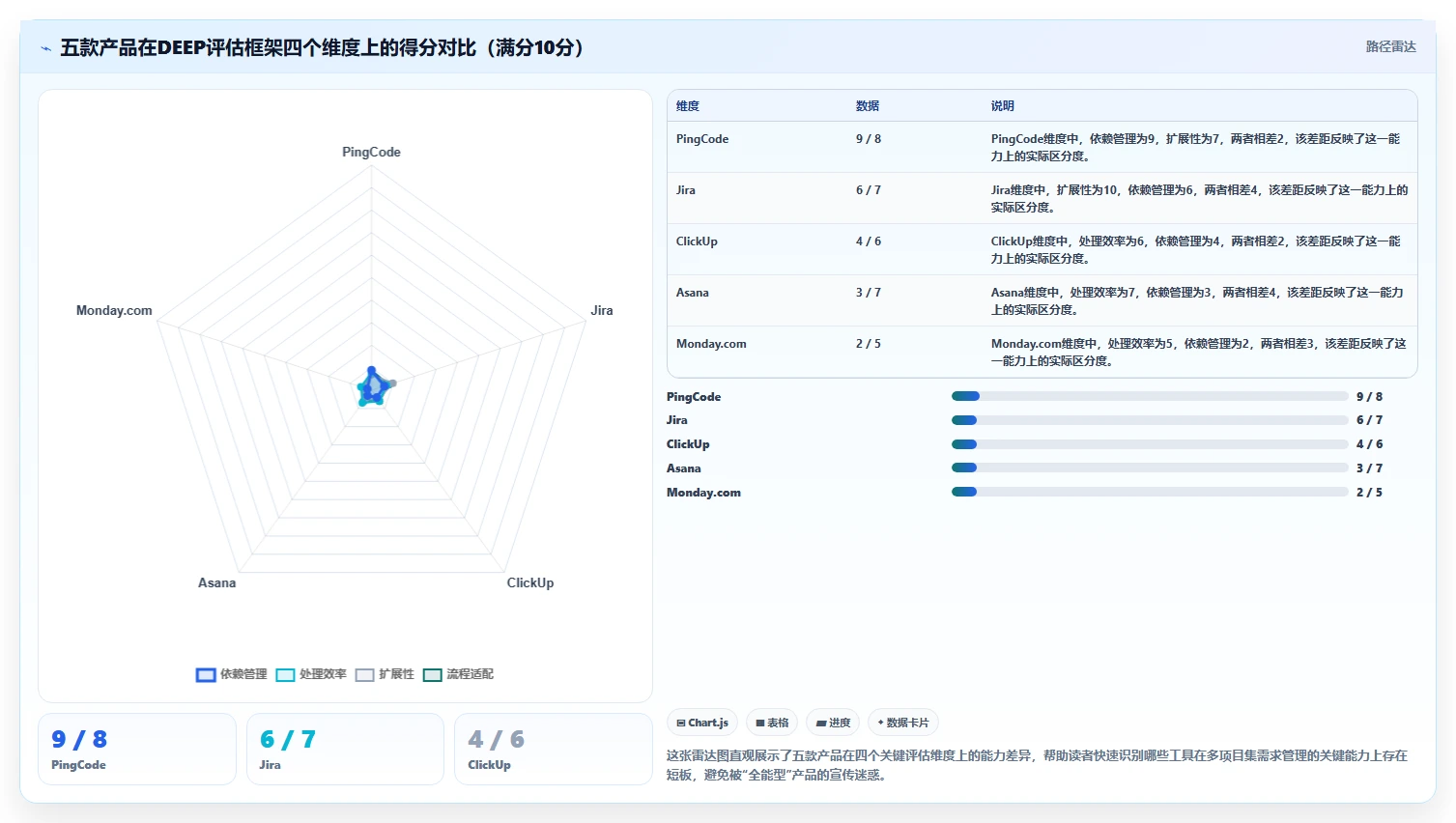The height and width of the screenshot is (823, 1456).
Task: Click the Asana radar axis label
Action: tap(217, 583)
